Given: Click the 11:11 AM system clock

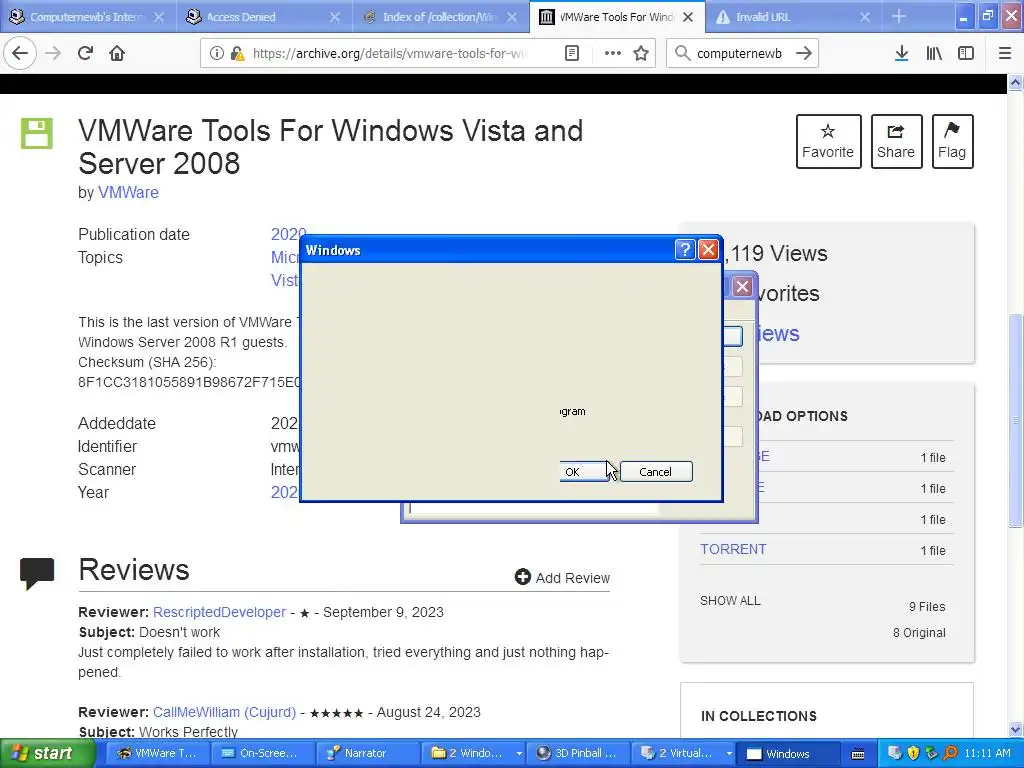Looking at the screenshot, I should 987,753.
